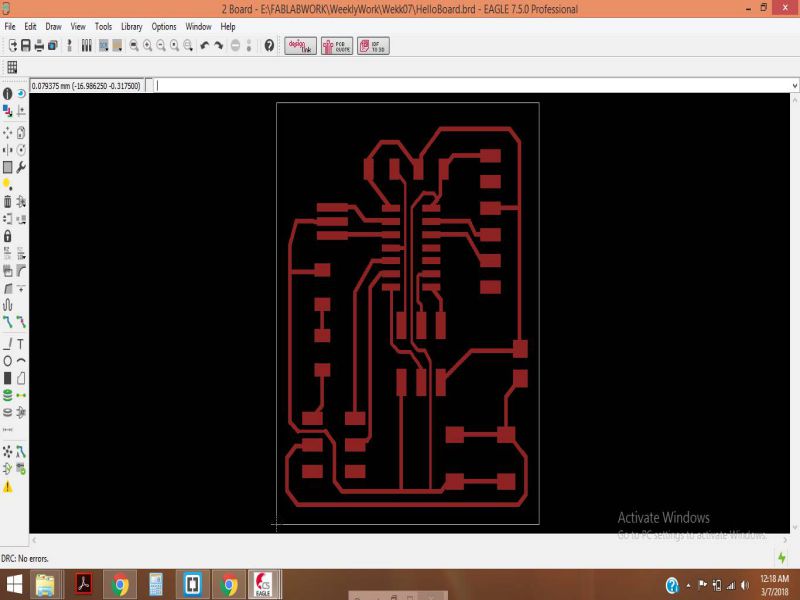The height and width of the screenshot is (600, 800).
Task: Select the Name tool
Action: click(x=7, y=253)
